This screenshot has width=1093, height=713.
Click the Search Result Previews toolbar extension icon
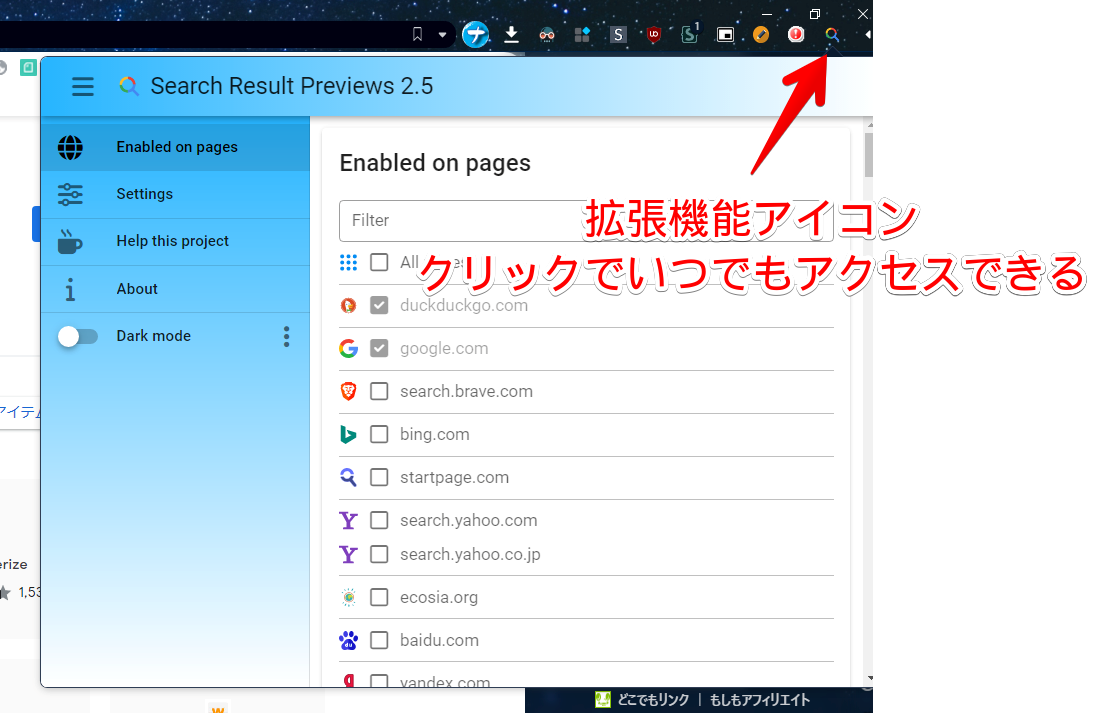tap(832, 34)
